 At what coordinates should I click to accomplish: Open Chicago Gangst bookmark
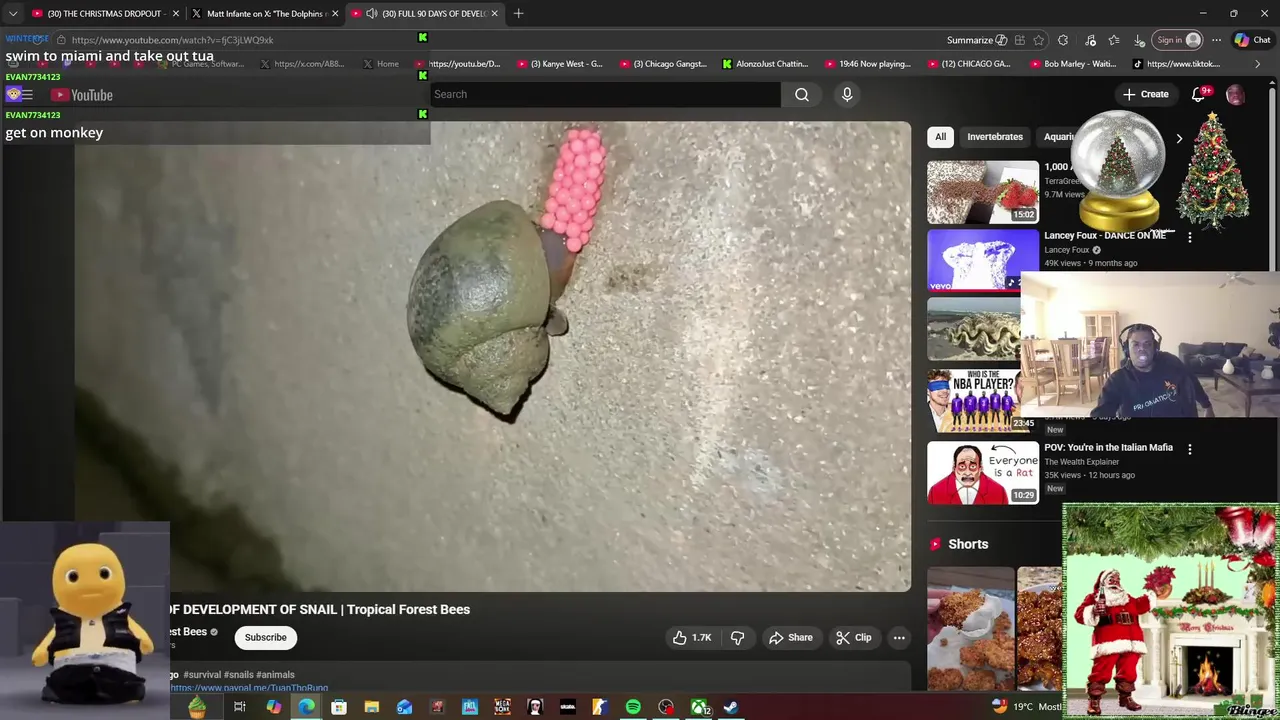[662, 64]
